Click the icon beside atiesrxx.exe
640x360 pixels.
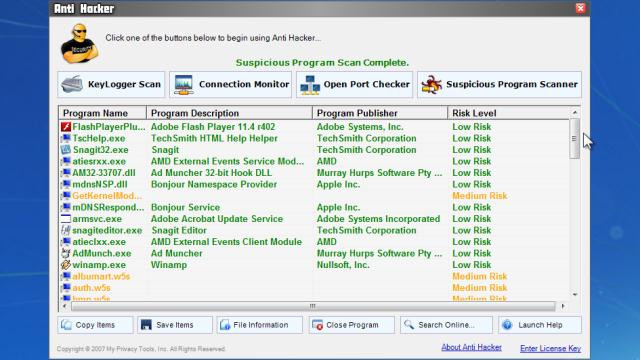pos(66,161)
